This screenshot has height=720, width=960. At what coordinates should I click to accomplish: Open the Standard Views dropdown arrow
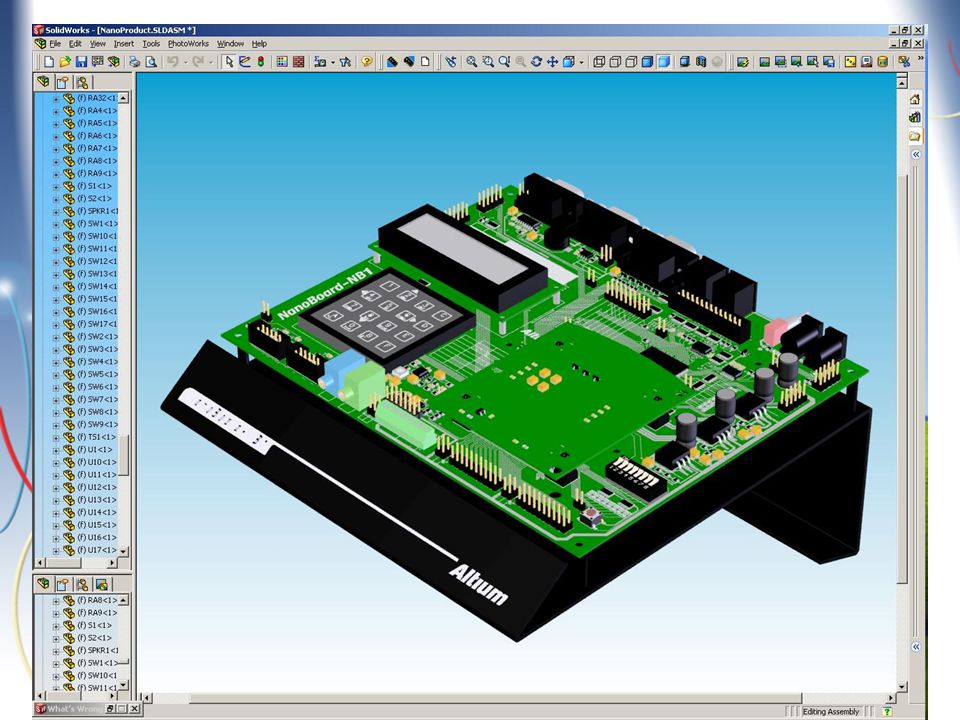pos(581,62)
